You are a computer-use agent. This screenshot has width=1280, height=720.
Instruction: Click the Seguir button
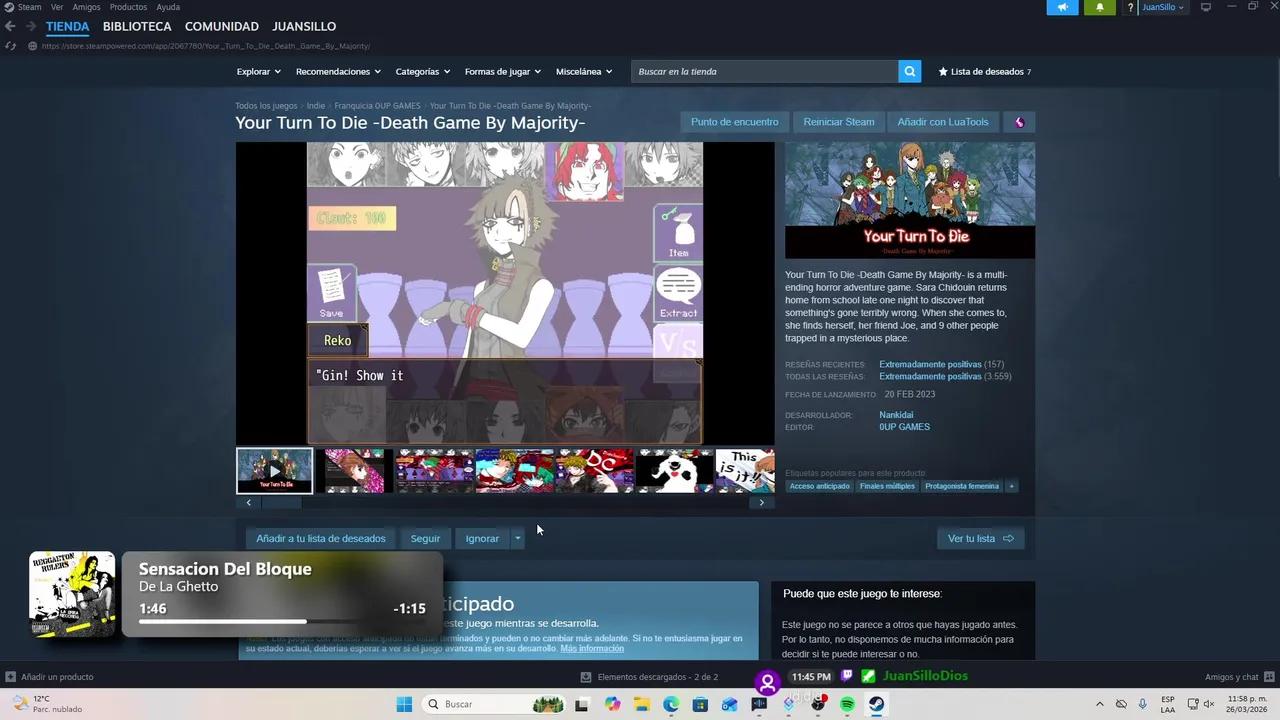click(425, 538)
